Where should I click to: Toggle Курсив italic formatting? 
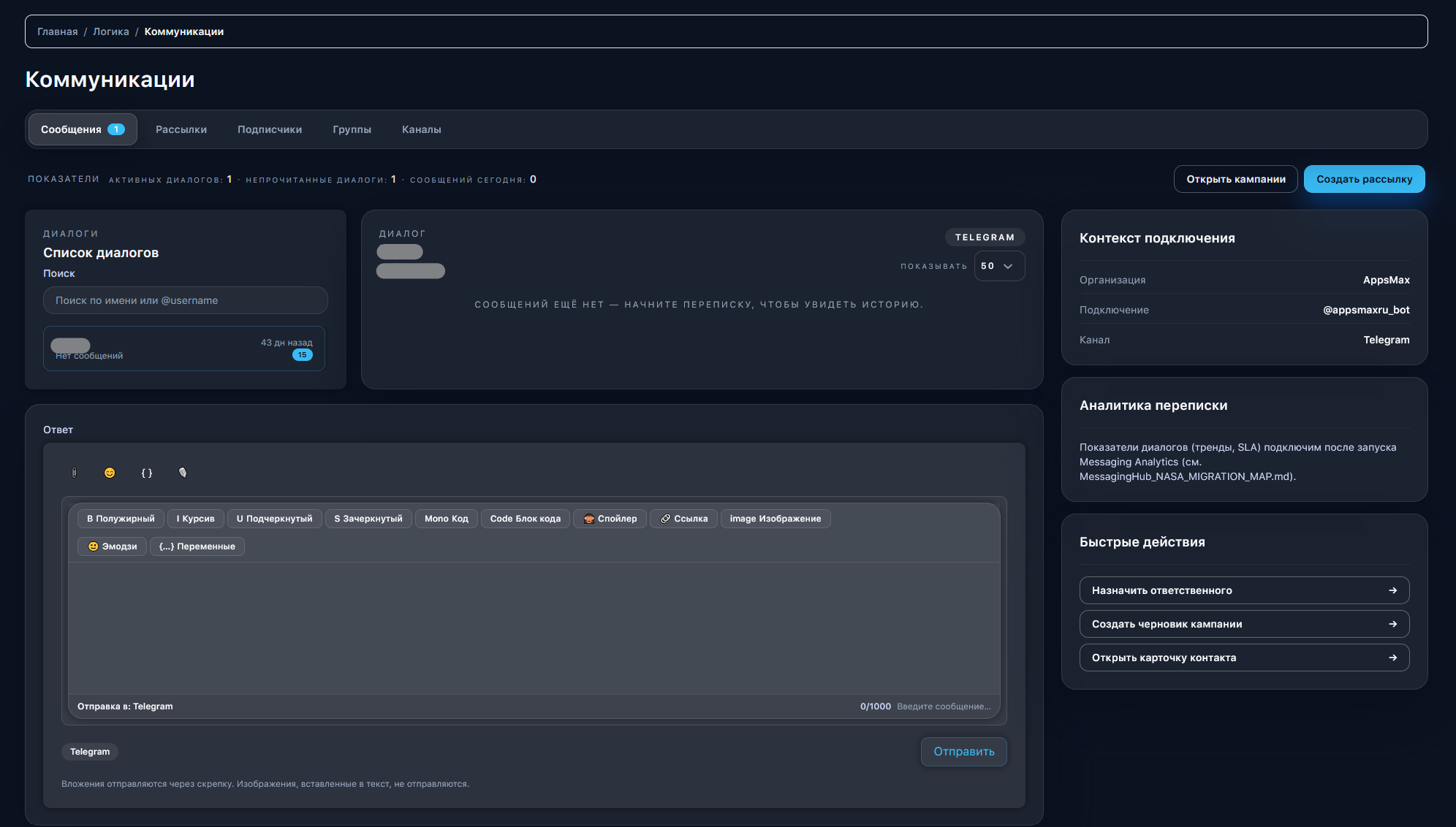pos(195,519)
